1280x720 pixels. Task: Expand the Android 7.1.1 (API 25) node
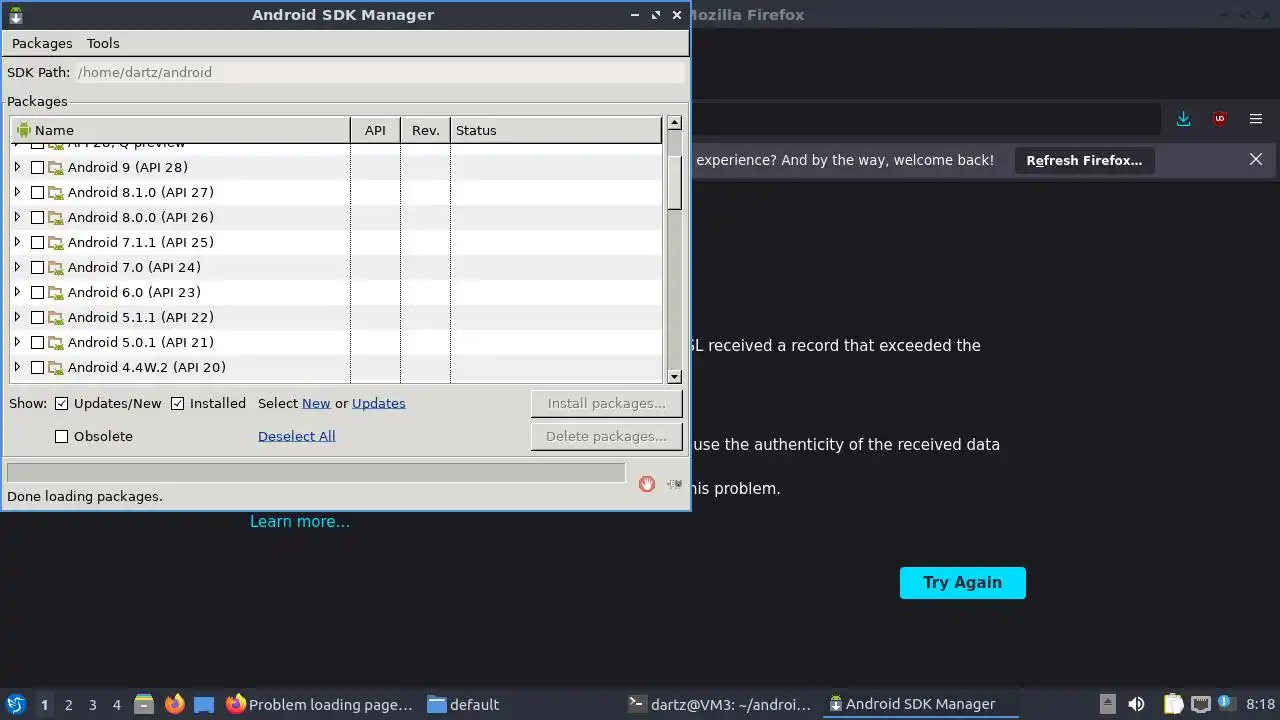click(x=17, y=242)
